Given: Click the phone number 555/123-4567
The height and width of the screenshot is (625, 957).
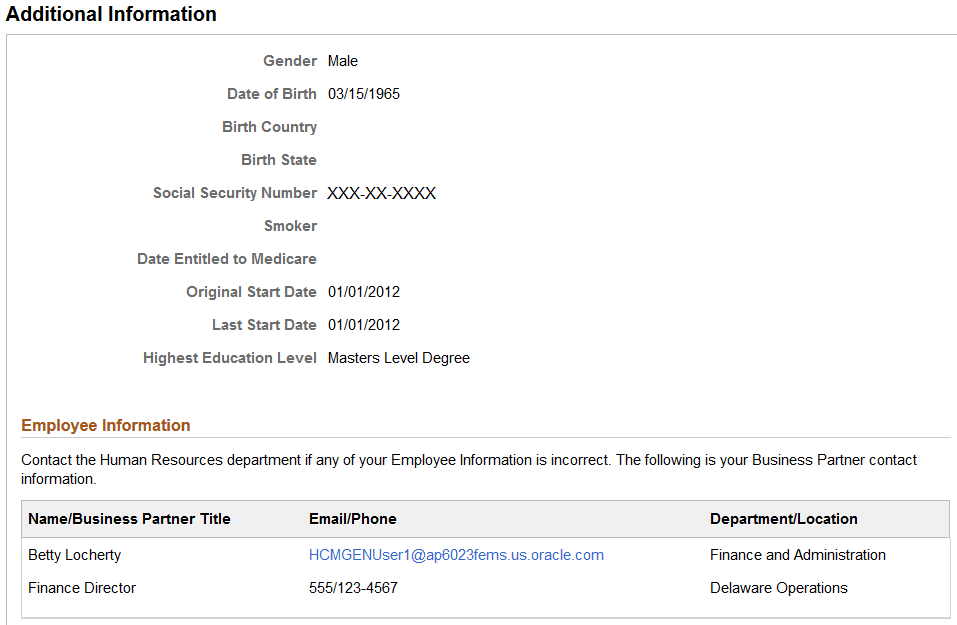Looking at the screenshot, I should (x=352, y=588).
